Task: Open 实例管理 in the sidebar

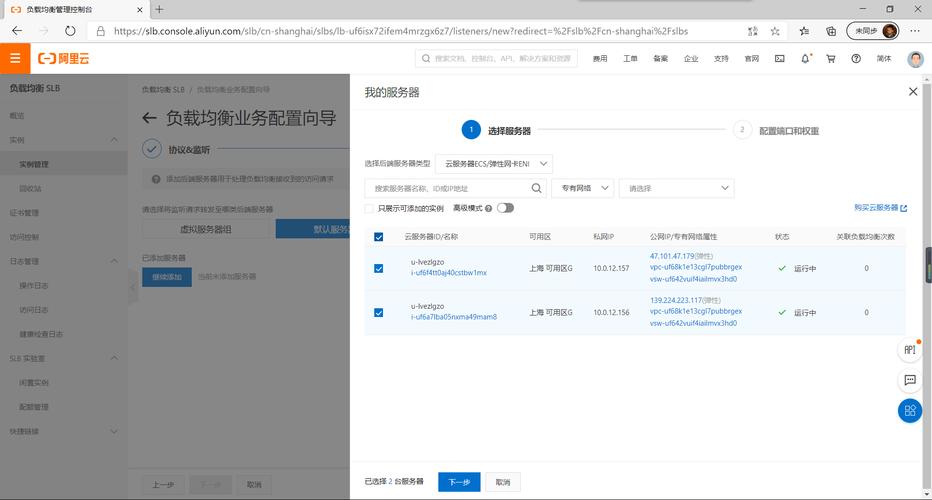Action: (x=34, y=164)
